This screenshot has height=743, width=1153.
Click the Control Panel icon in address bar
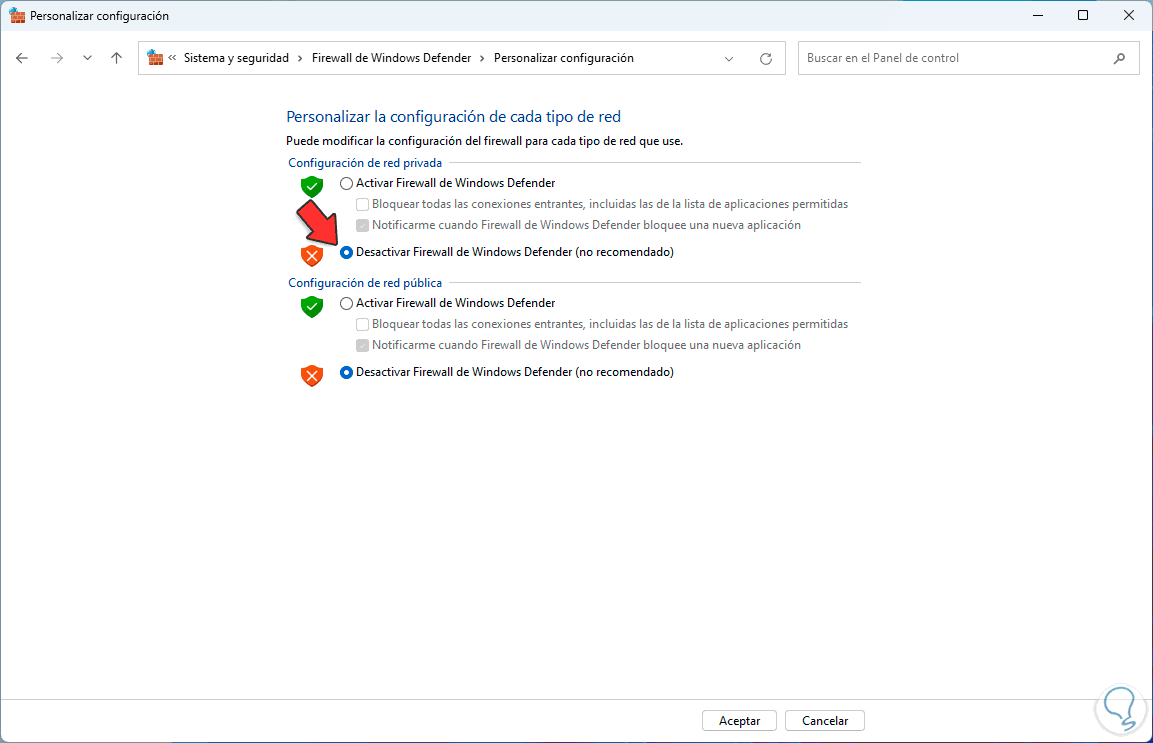pos(155,57)
